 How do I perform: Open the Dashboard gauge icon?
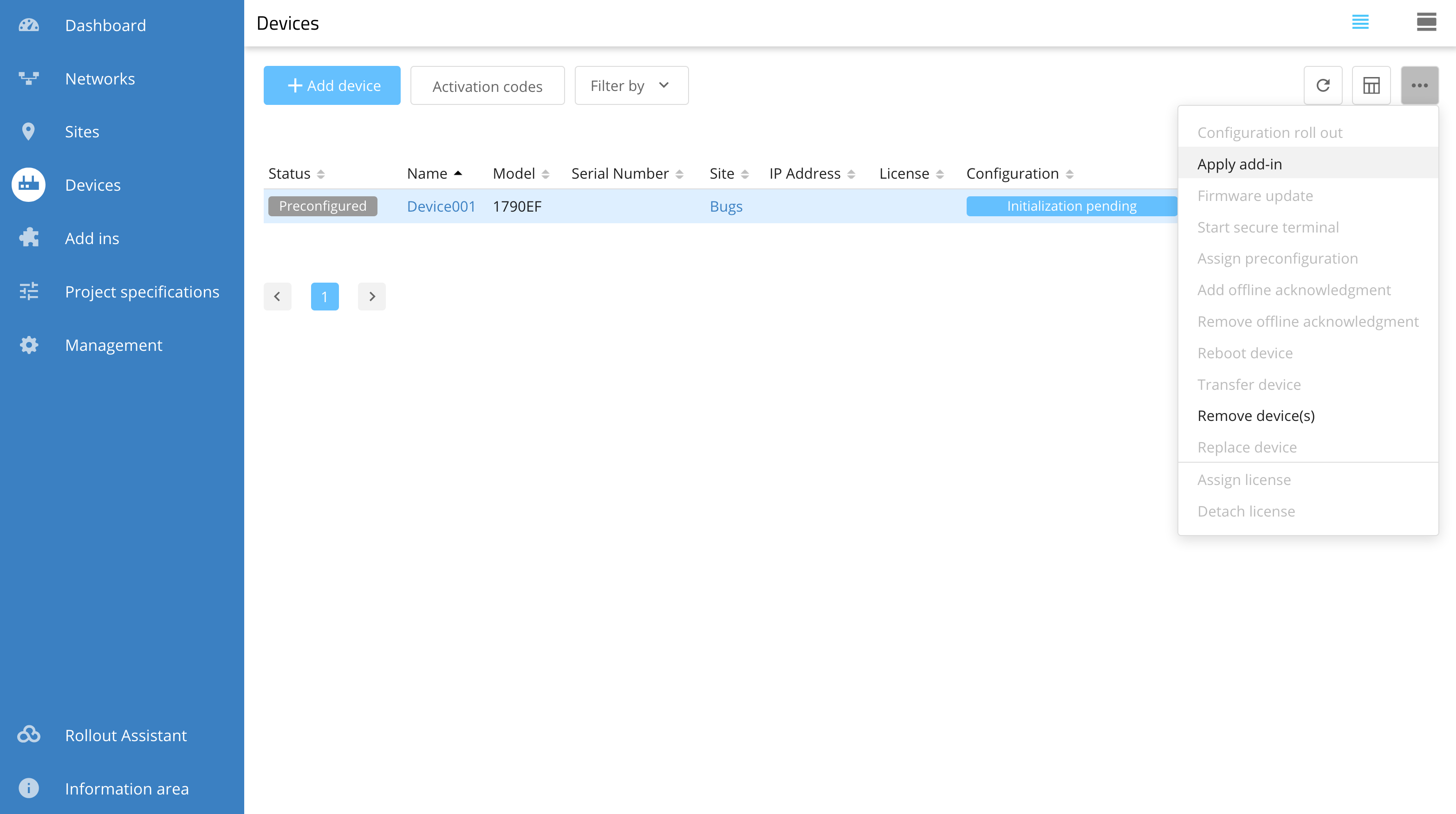[x=28, y=26]
